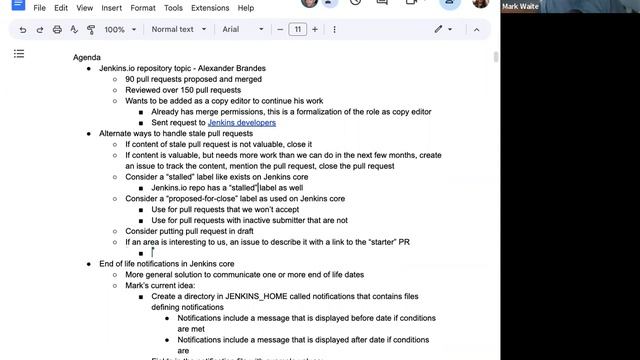Click "Already has merge permissions" bullet
This screenshot has height=360, width=640.
(291, 112)
